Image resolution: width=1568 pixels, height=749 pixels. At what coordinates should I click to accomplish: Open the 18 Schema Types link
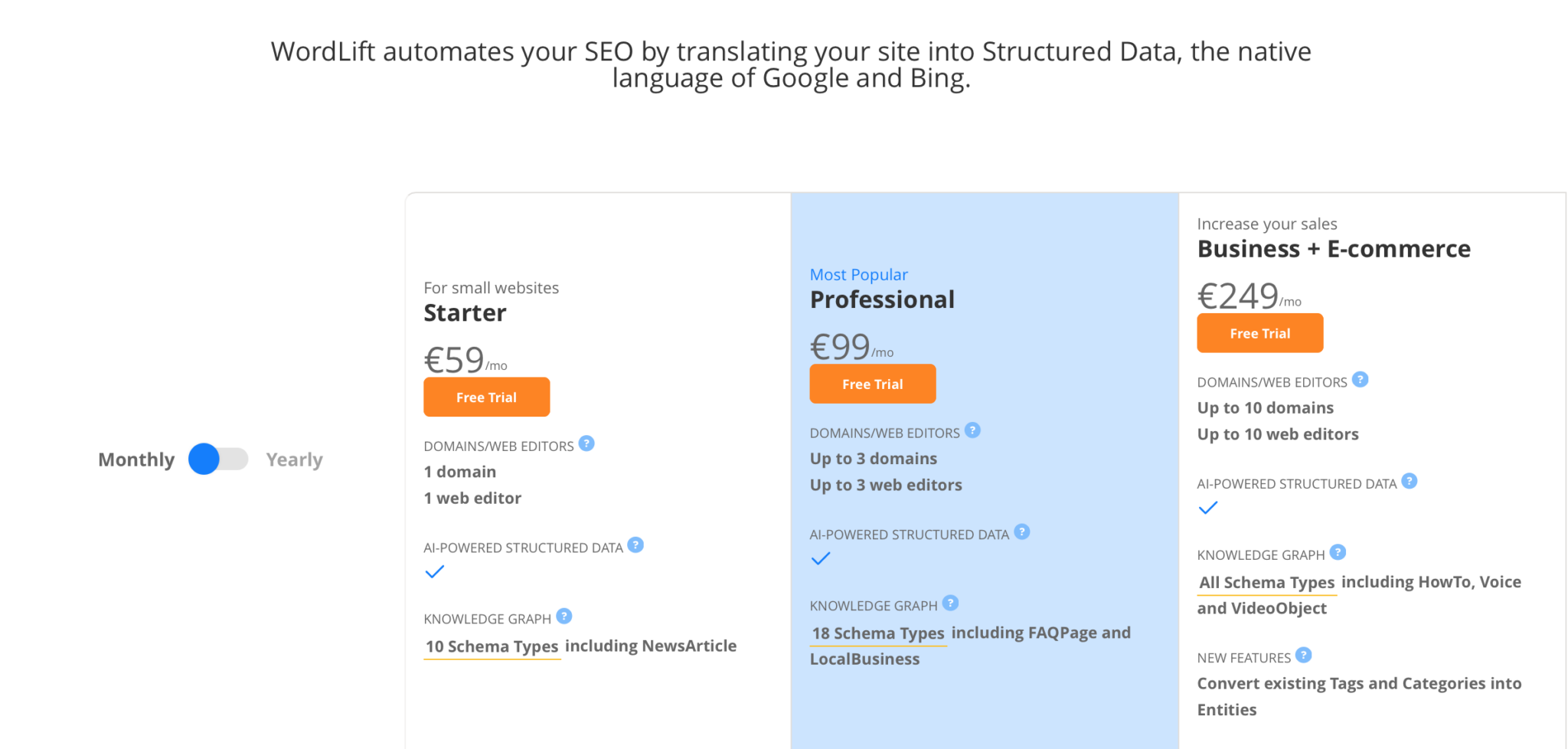[x=879, y=634]
